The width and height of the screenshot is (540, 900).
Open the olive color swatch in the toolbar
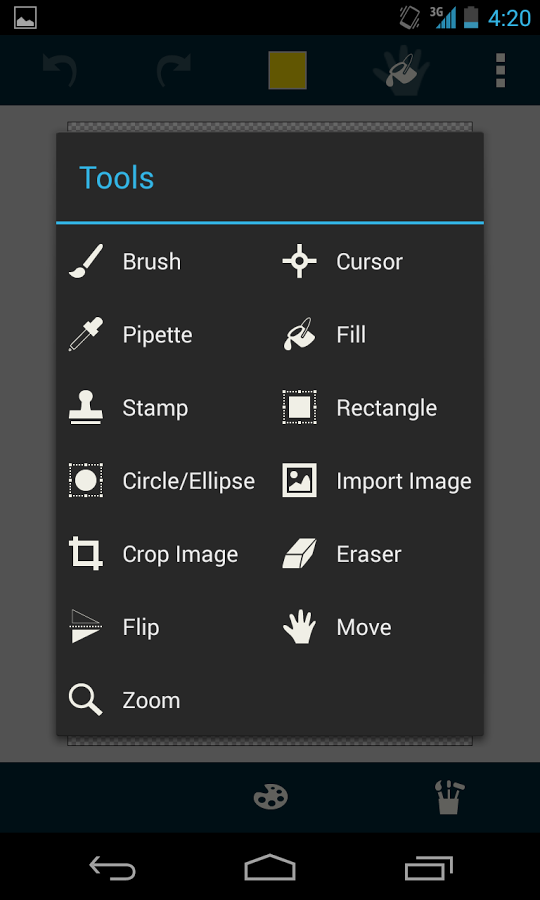tap(288, 70)
